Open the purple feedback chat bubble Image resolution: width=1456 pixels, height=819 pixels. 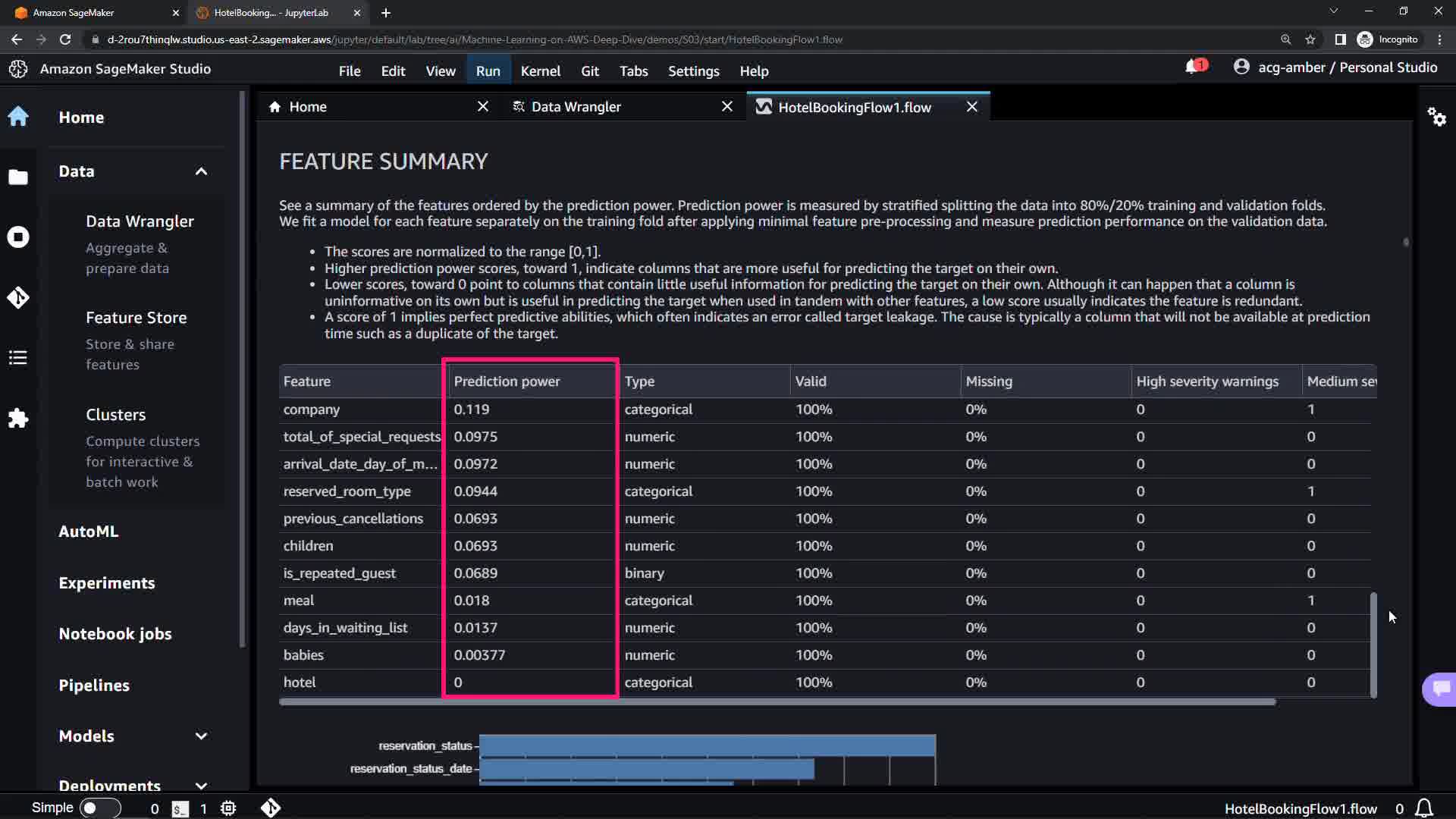[x=1440, y=689]
